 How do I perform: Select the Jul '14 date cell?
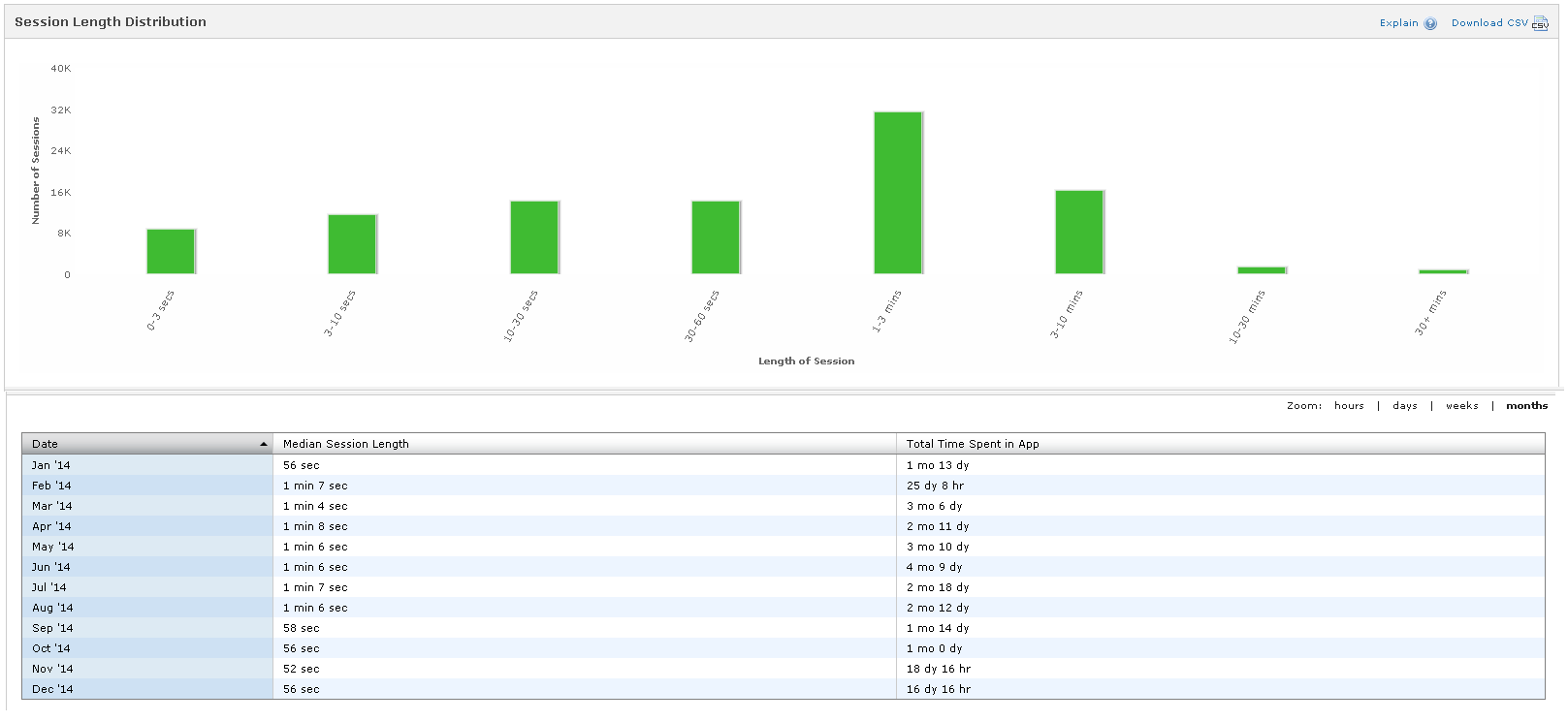pos(147,587)
